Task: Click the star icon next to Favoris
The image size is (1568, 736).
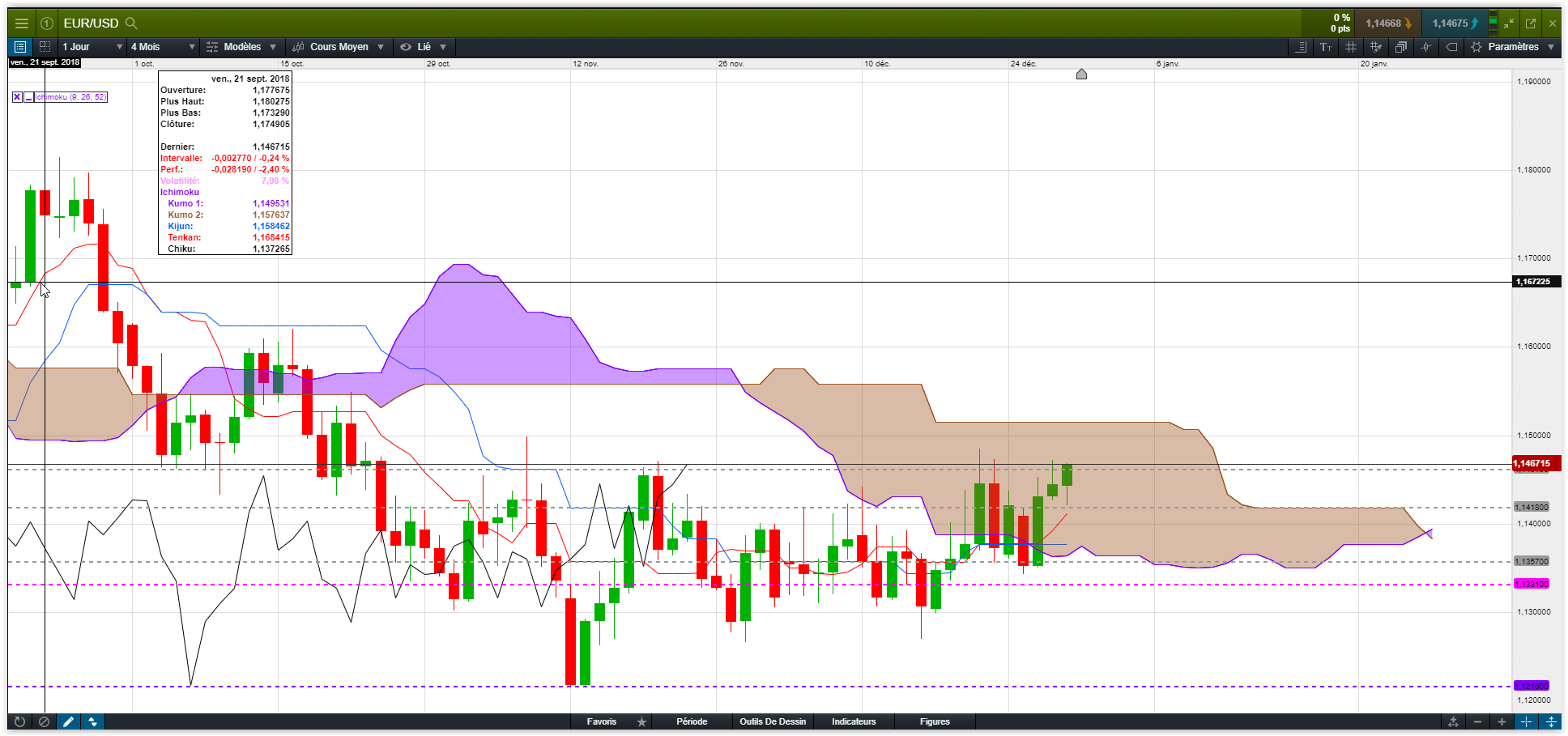Action: coord(641,721)
